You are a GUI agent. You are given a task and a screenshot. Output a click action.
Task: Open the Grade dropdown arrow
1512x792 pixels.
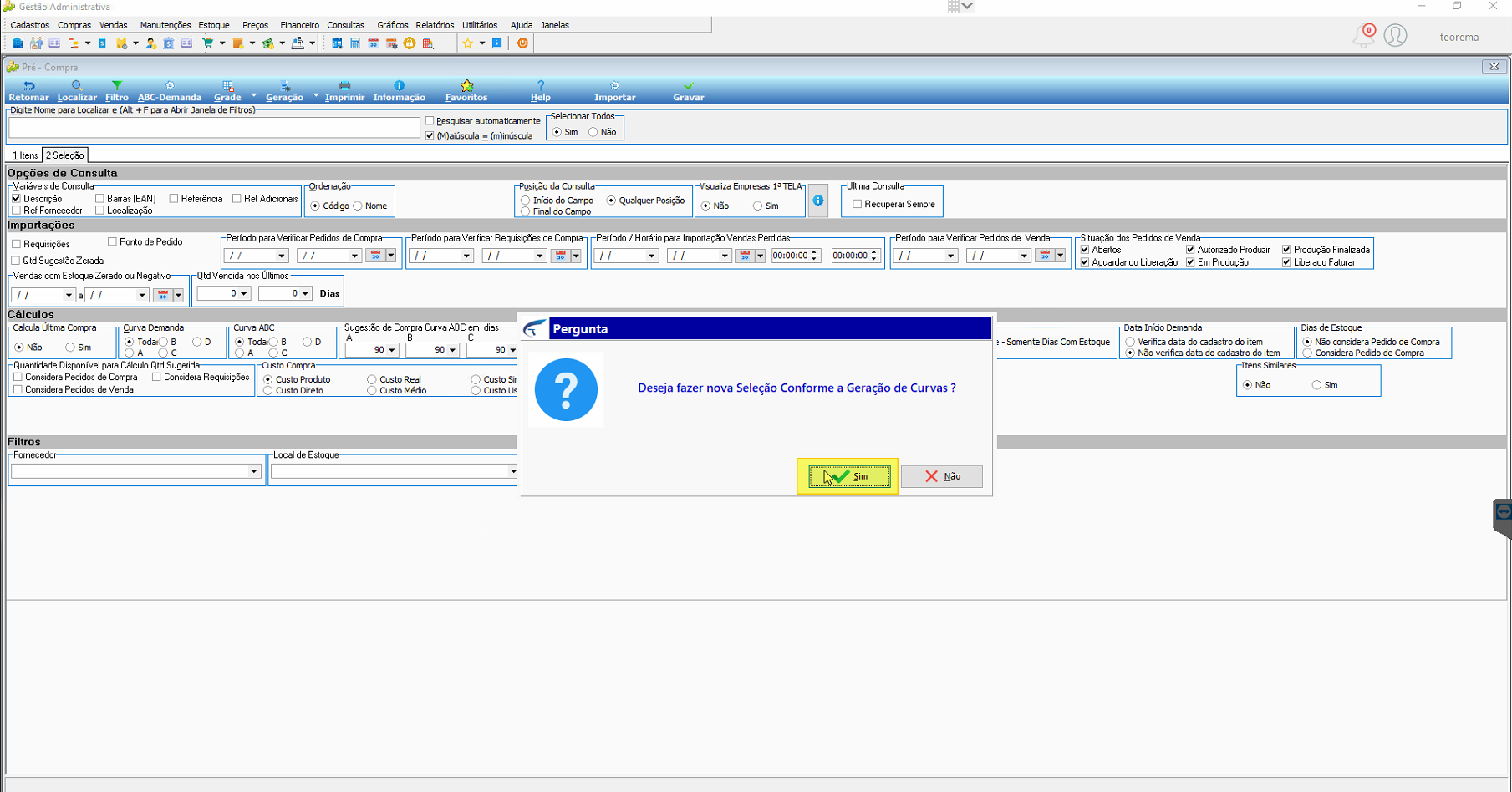pyautogui.click(x=253, y=95)
